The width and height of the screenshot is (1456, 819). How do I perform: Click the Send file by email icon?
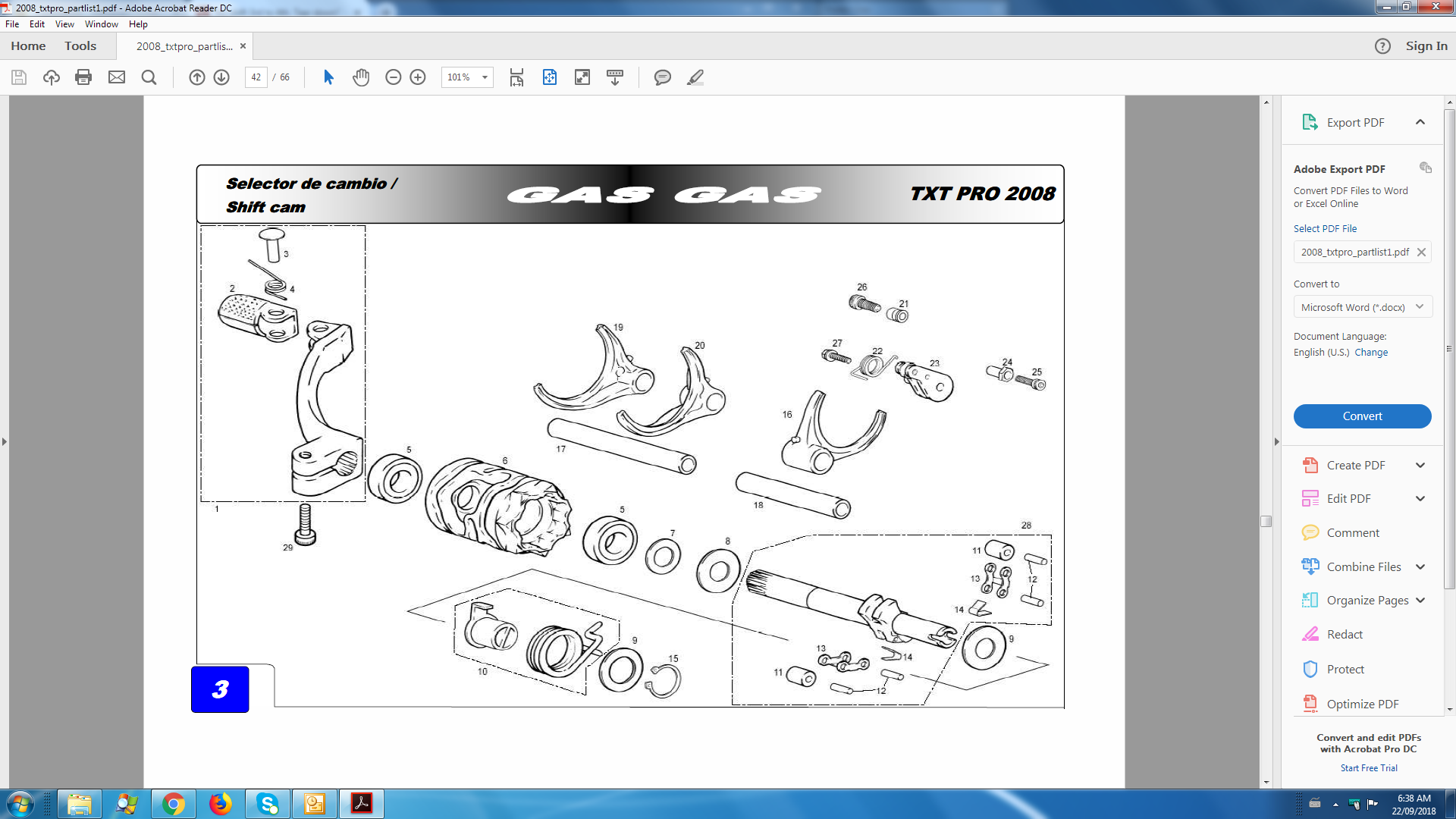(116, 77)
